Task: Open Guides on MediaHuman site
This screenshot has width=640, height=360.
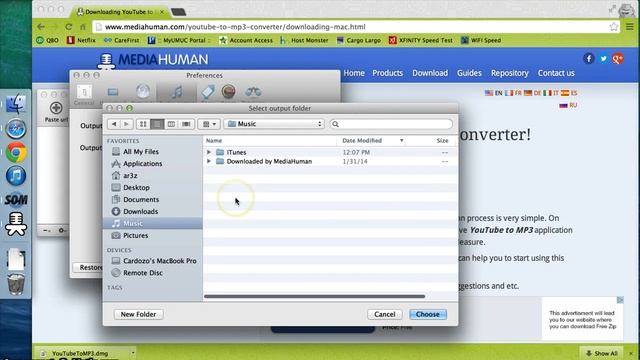Action: coord(469,73)
